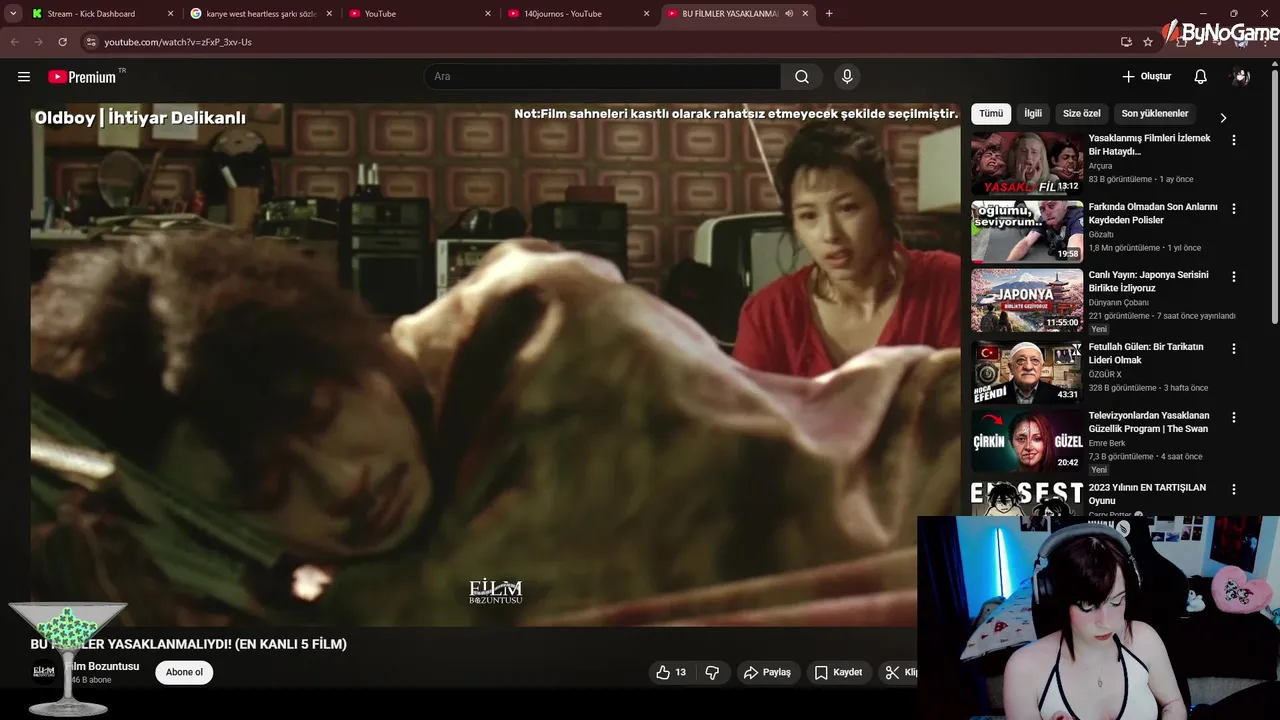Open the tab search dropdown arrow
The width and height of the screenshot is (1280, 720).
click(x=12, y=14)
